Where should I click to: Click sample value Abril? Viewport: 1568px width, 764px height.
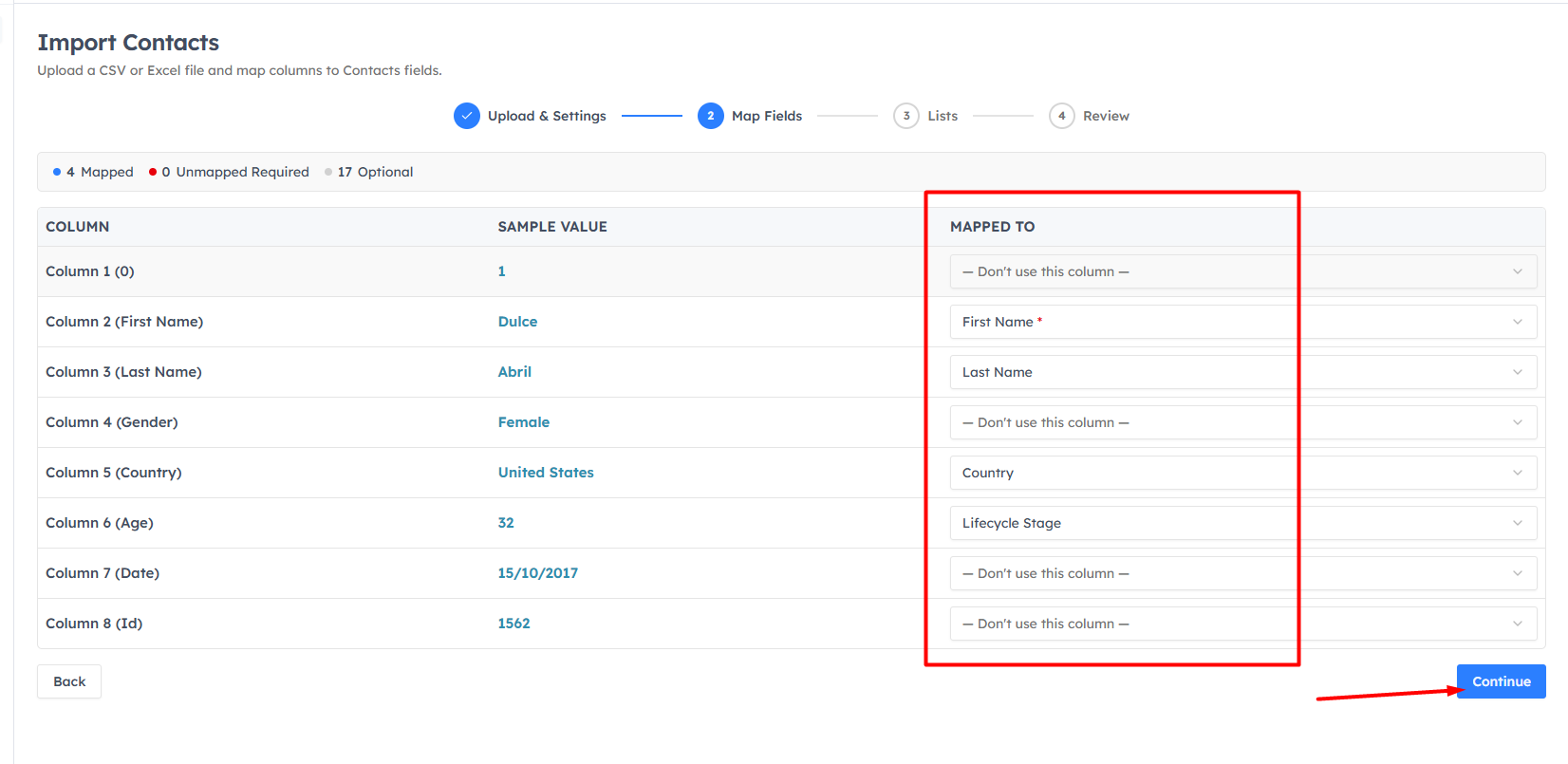514,372
